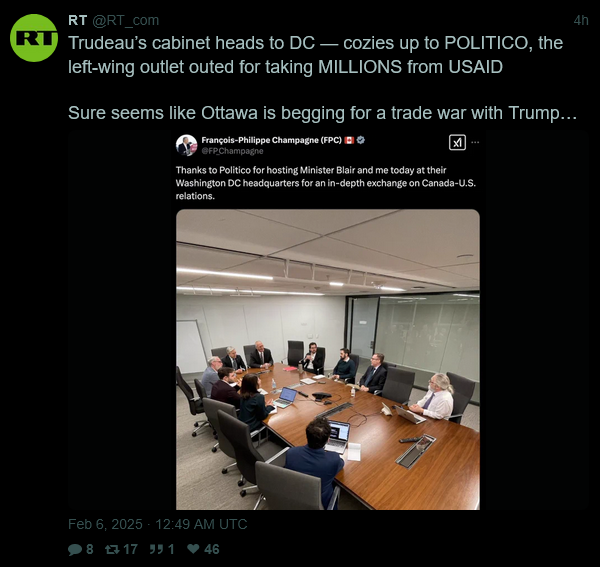The image size is (600, 567).
Task: Click François-Philippe Champagne's profile picture
Action: point(186,145)
